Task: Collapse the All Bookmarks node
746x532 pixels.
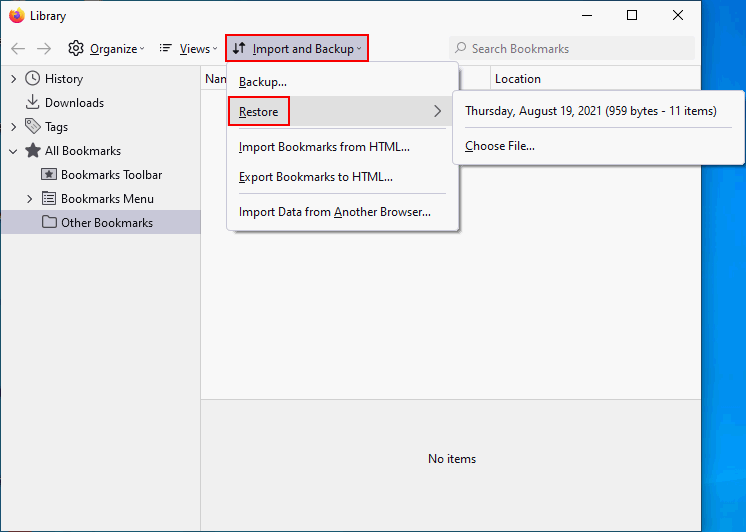Action: pyautogui.click(x=13, y=151)
